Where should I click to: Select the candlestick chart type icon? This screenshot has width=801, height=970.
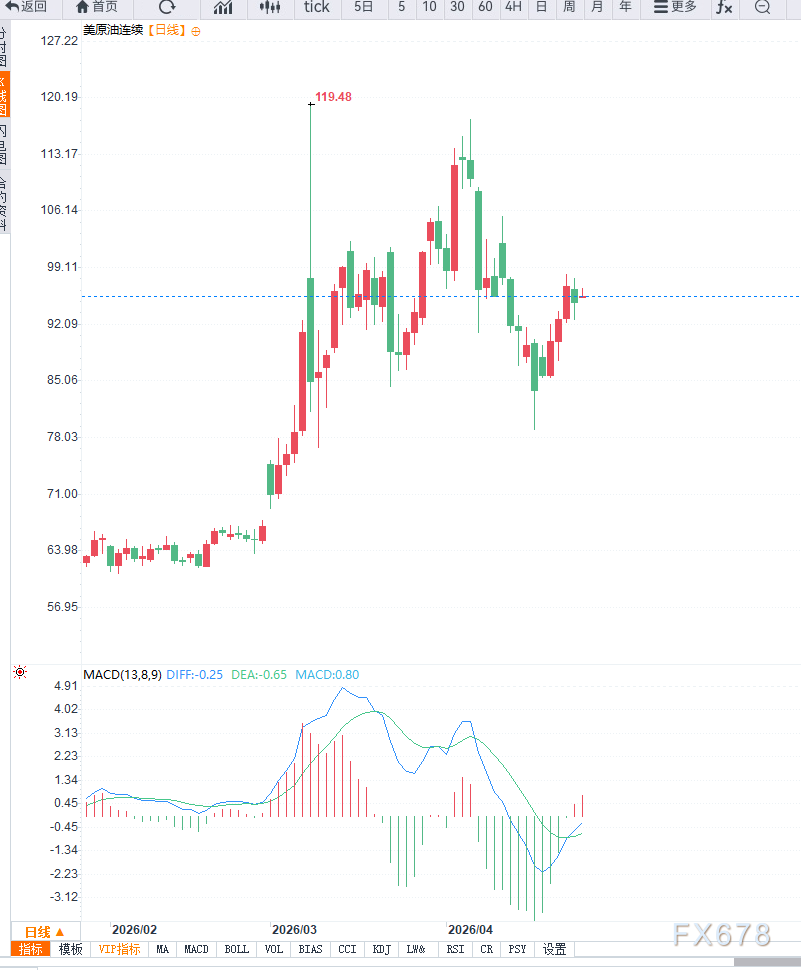[x=269, y=7]
